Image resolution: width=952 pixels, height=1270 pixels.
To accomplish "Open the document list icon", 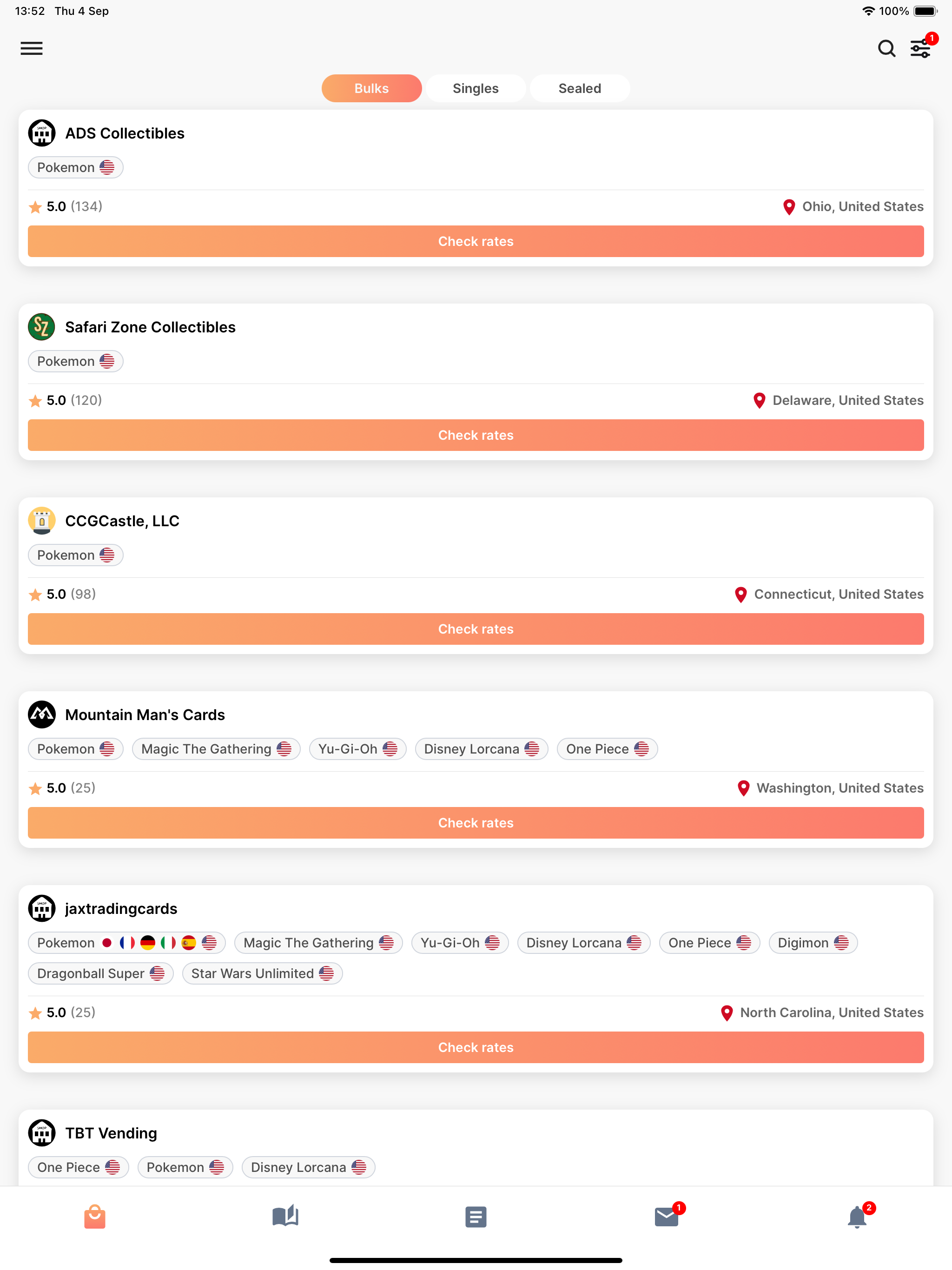I will (x=476, y=1217).
